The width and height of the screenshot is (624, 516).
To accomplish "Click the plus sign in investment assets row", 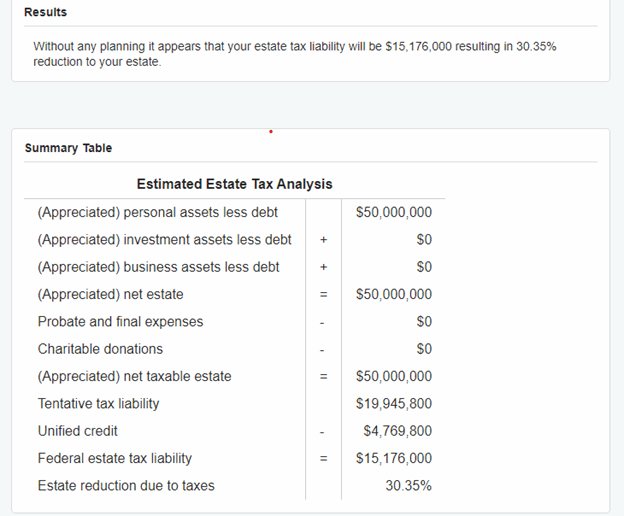I will click(x=323, y=240).
